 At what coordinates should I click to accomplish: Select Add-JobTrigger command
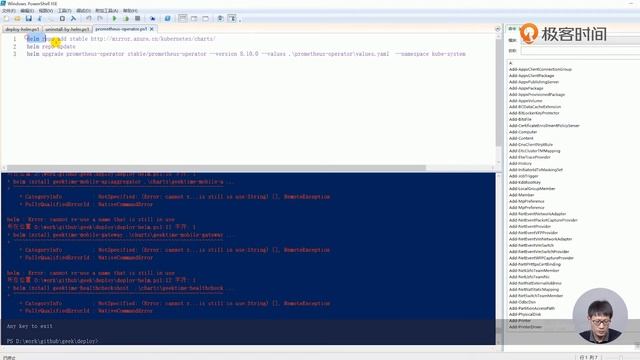click(523, 176)
